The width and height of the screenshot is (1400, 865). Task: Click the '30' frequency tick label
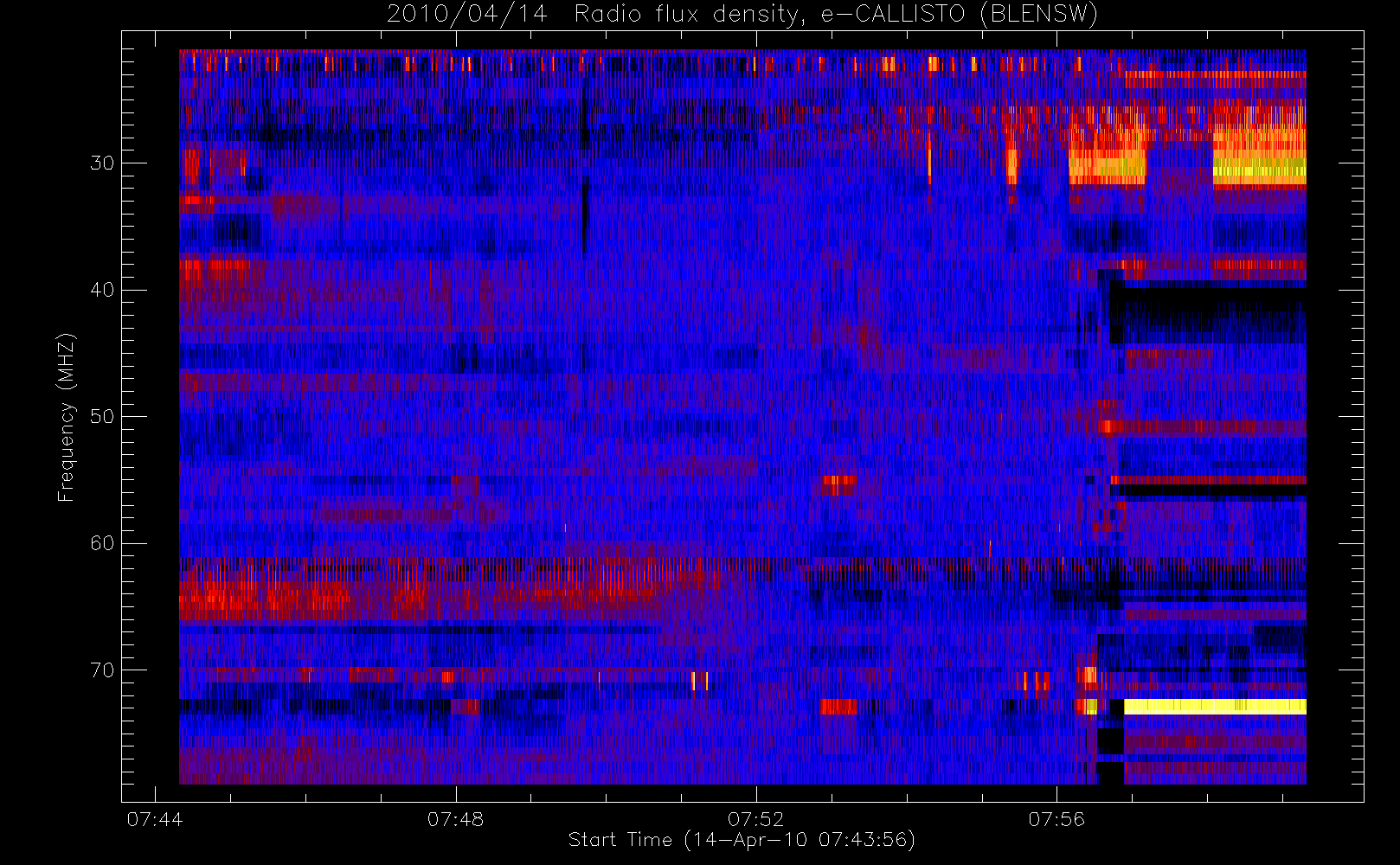tap(102, 163)
